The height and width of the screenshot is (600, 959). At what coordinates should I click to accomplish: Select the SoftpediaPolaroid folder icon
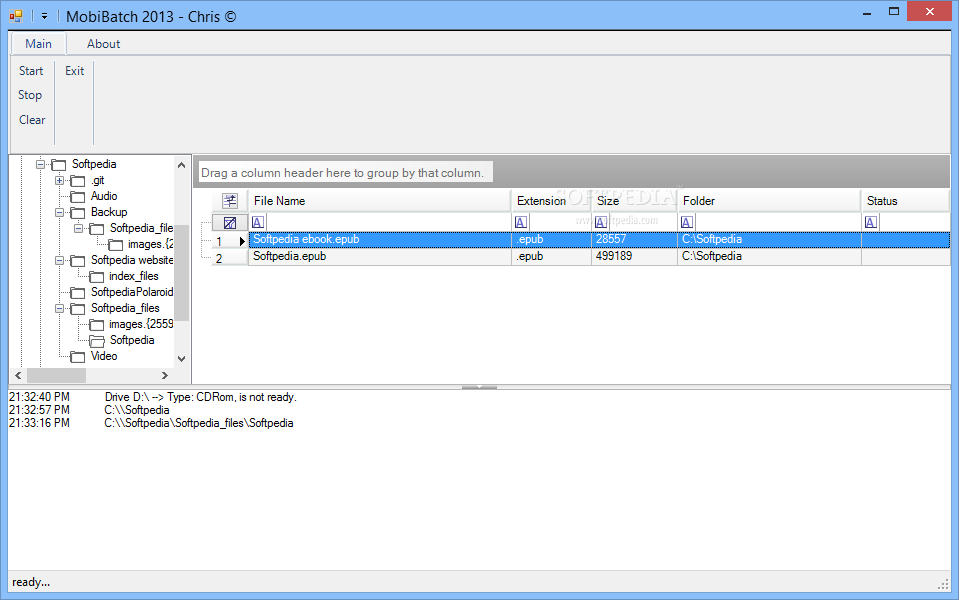pos(78,293)
